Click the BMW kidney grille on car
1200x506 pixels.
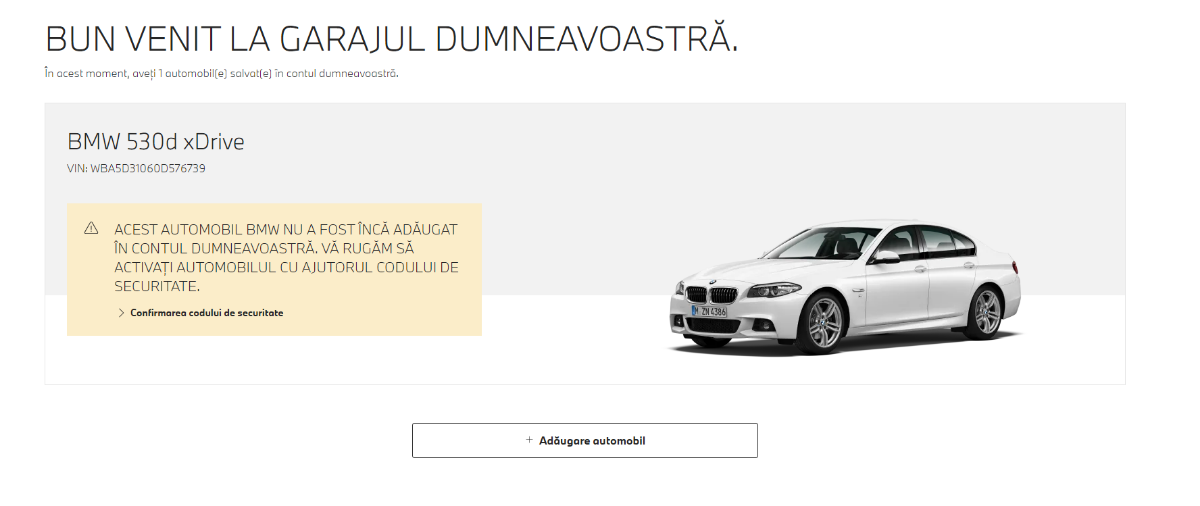(x=710, y=294)
